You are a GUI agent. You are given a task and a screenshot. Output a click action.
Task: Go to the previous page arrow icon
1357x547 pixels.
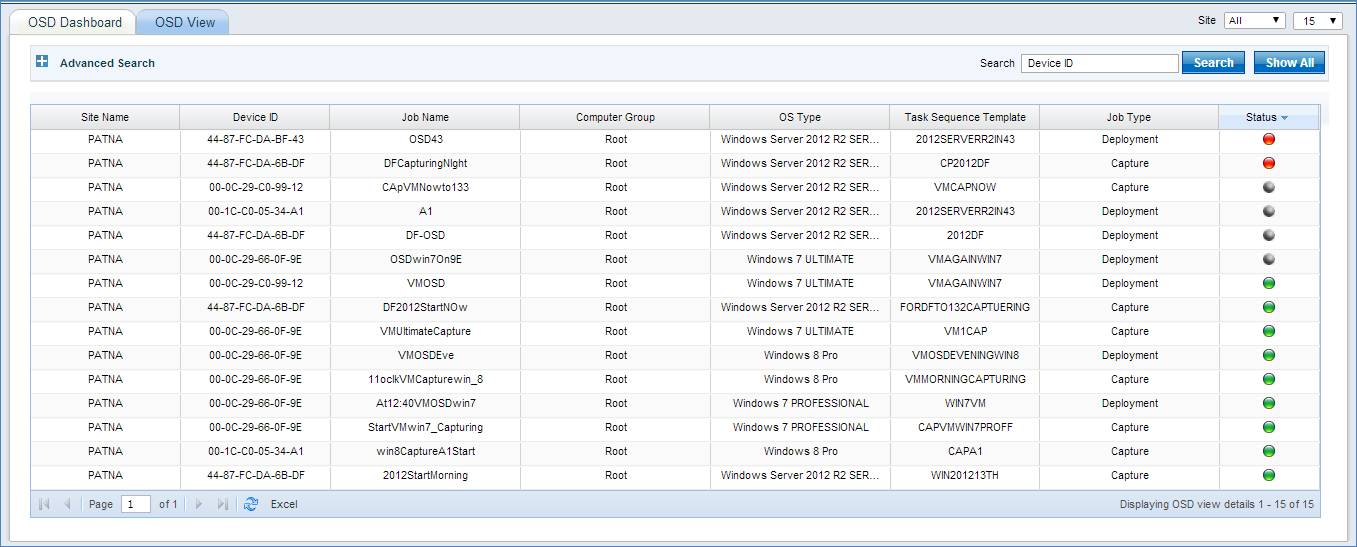click(x=68, y=504)
